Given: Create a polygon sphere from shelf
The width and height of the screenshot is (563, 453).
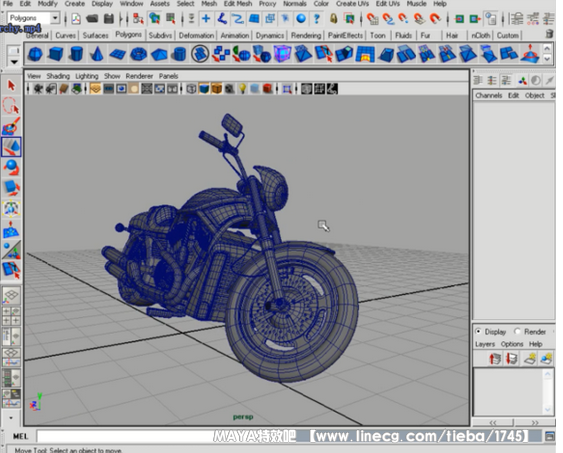Looking at the screenshot, I should pyautogui.click(x=35, y=54).
